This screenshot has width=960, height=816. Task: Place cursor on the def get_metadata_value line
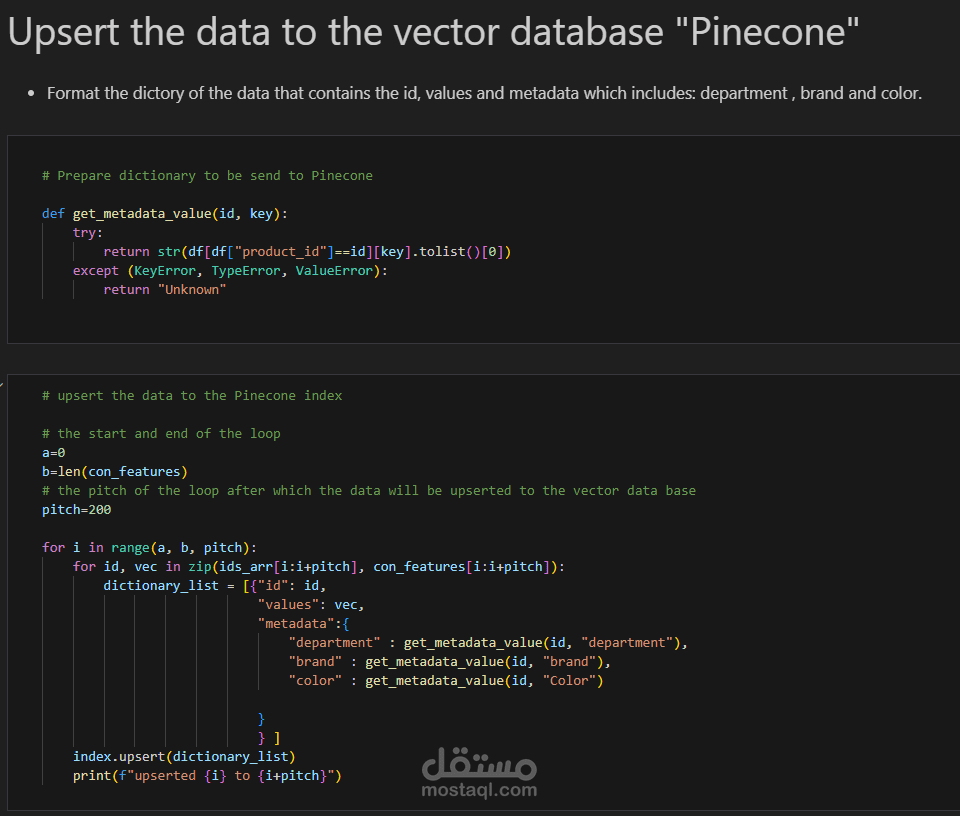click(165, 214)
